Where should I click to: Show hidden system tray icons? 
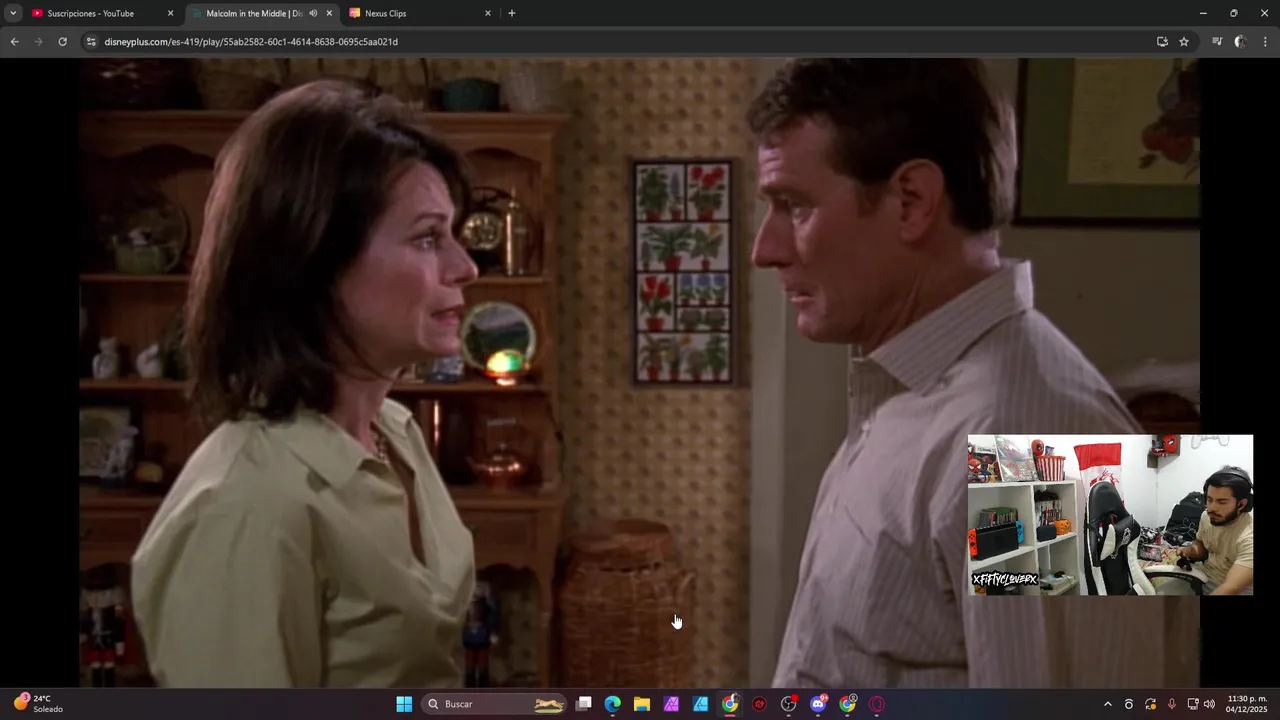coord(1107,704)
